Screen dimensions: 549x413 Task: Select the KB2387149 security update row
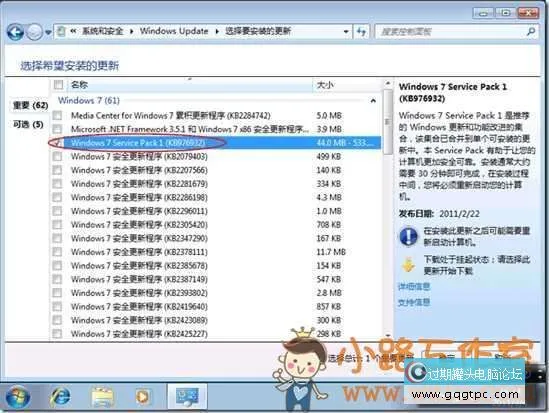click(x=216, y=279)
